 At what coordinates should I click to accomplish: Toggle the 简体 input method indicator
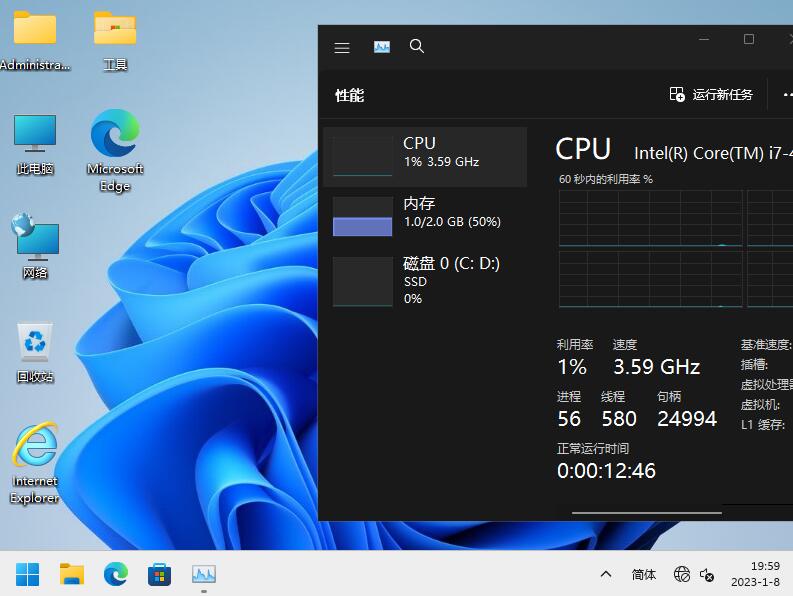pos(644,574)
